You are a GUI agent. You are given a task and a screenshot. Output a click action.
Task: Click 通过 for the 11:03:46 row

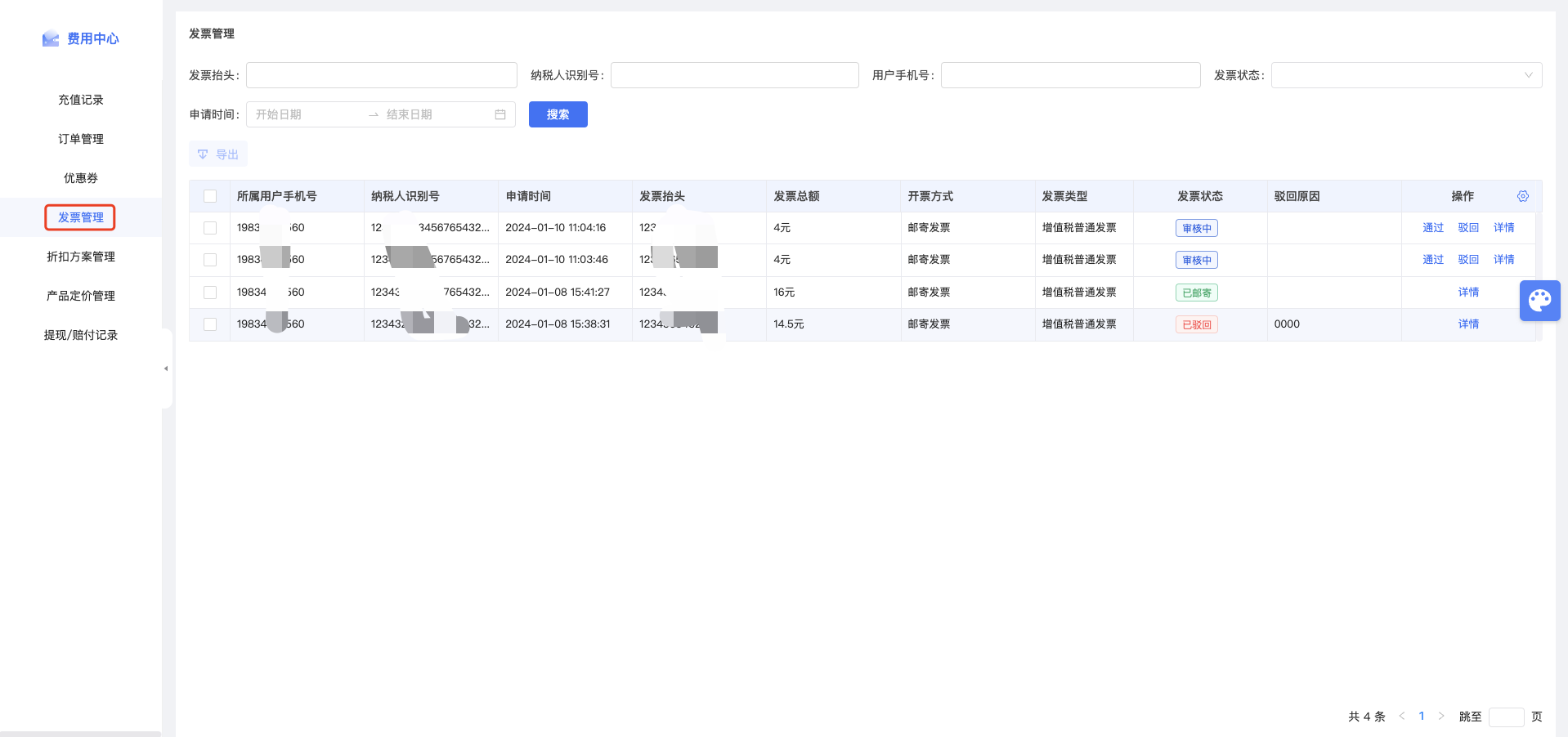click(x=1433, y=260)
